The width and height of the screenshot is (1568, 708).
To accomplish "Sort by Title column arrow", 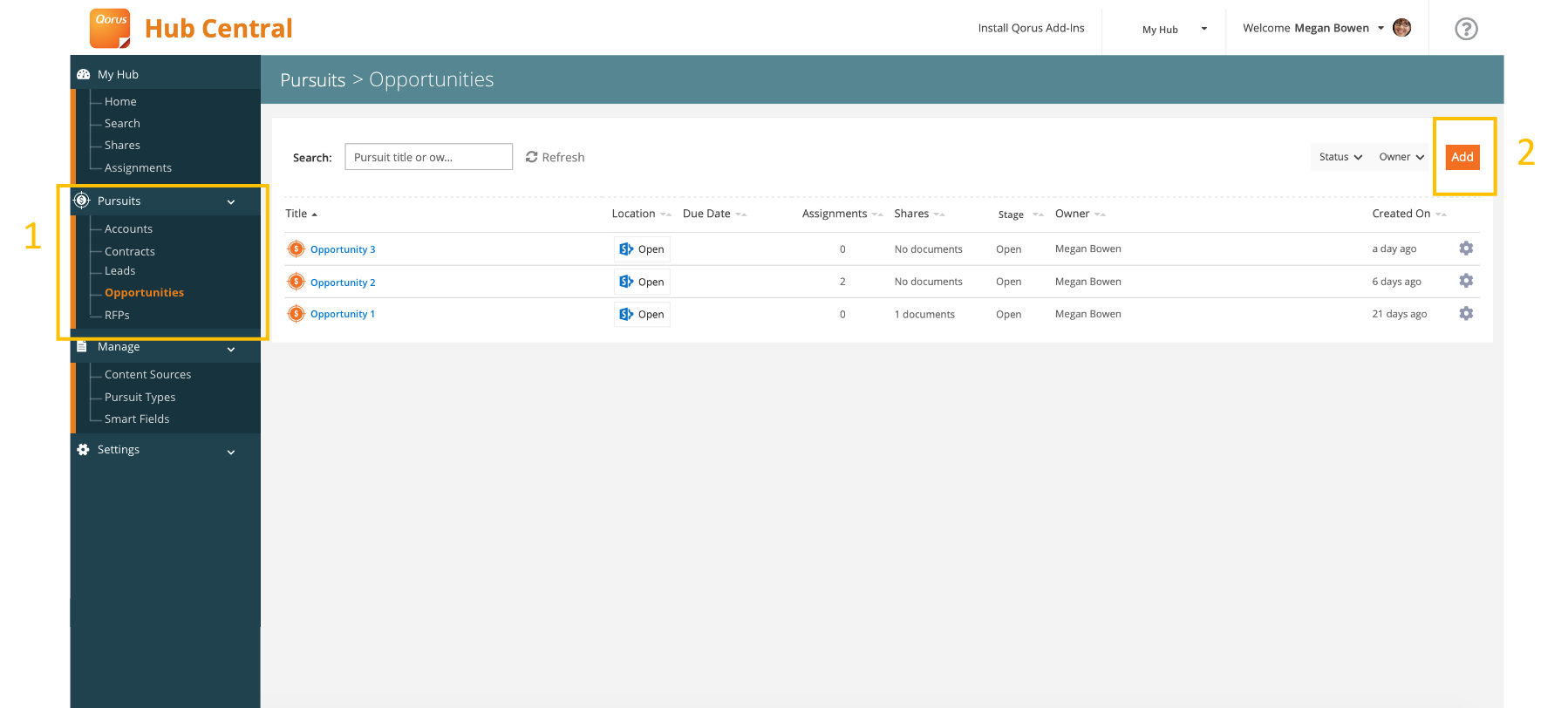I will point(314,214).
